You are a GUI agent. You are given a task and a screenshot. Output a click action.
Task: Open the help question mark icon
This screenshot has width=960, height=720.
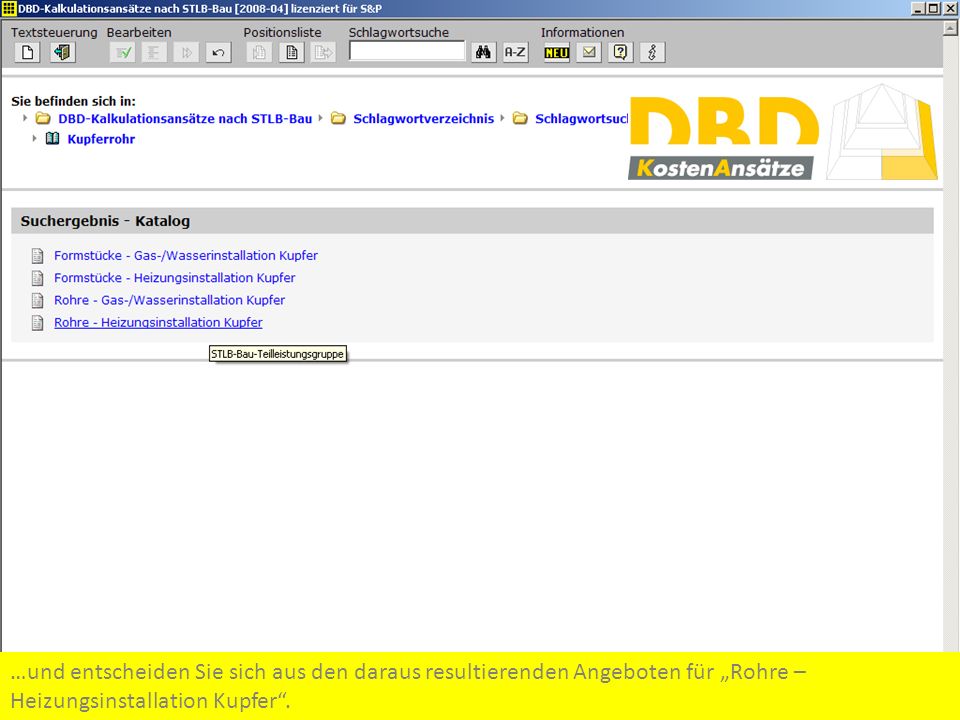click(x=620, y=53)
